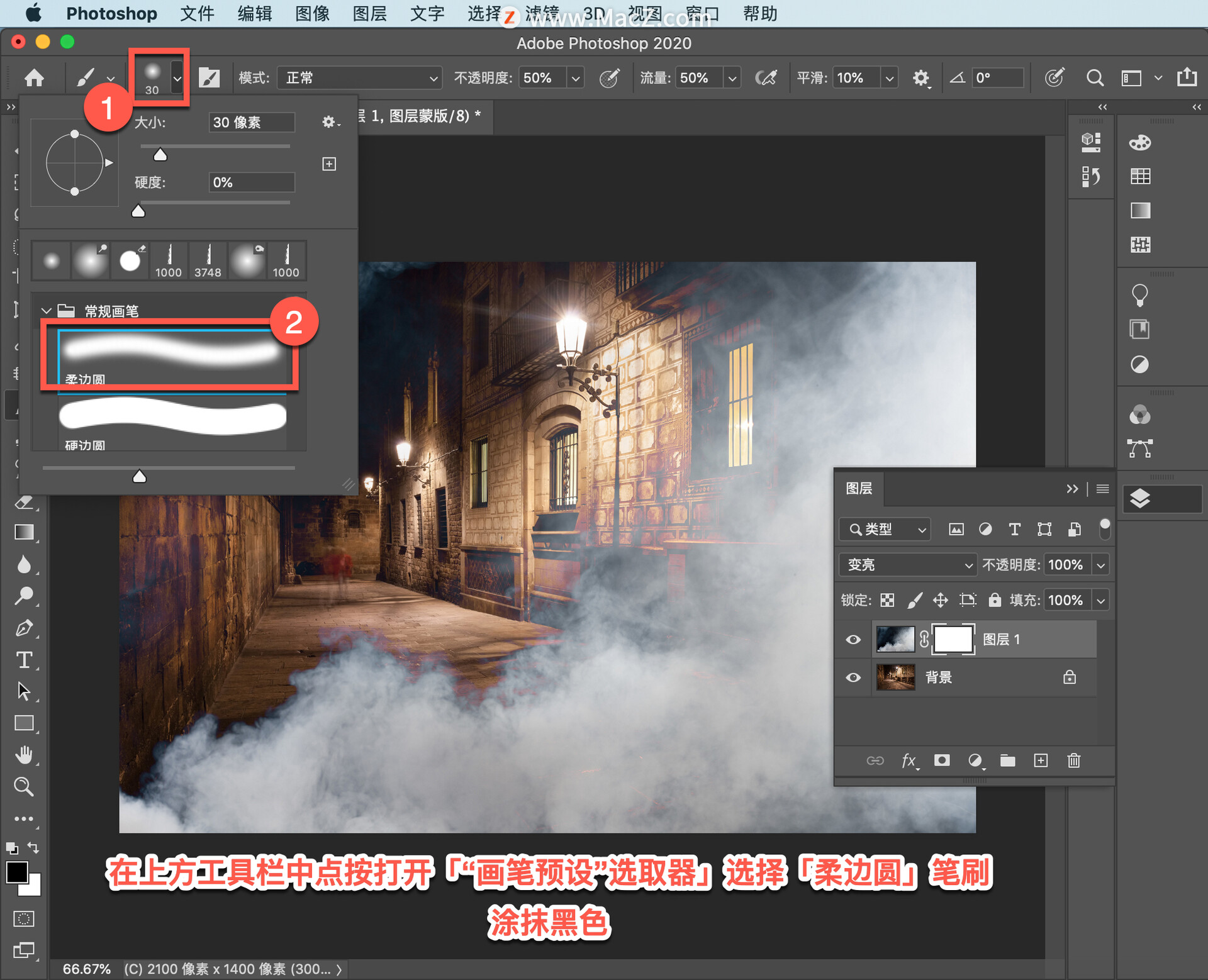Open the 模式 blend mode dropdown
The image size is (1208, 980).
(x=360, y=78)
